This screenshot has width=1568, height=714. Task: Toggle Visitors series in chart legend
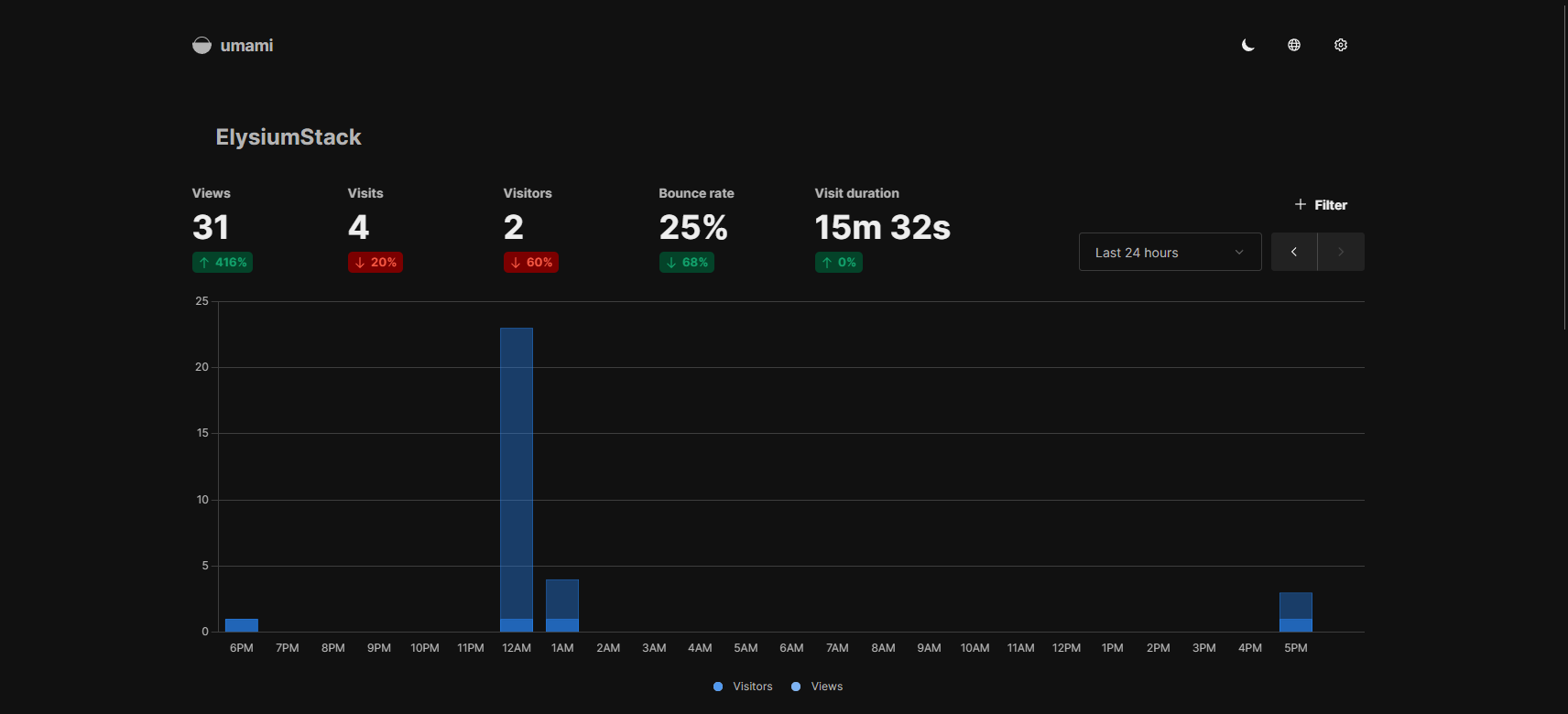pos(743,687)
